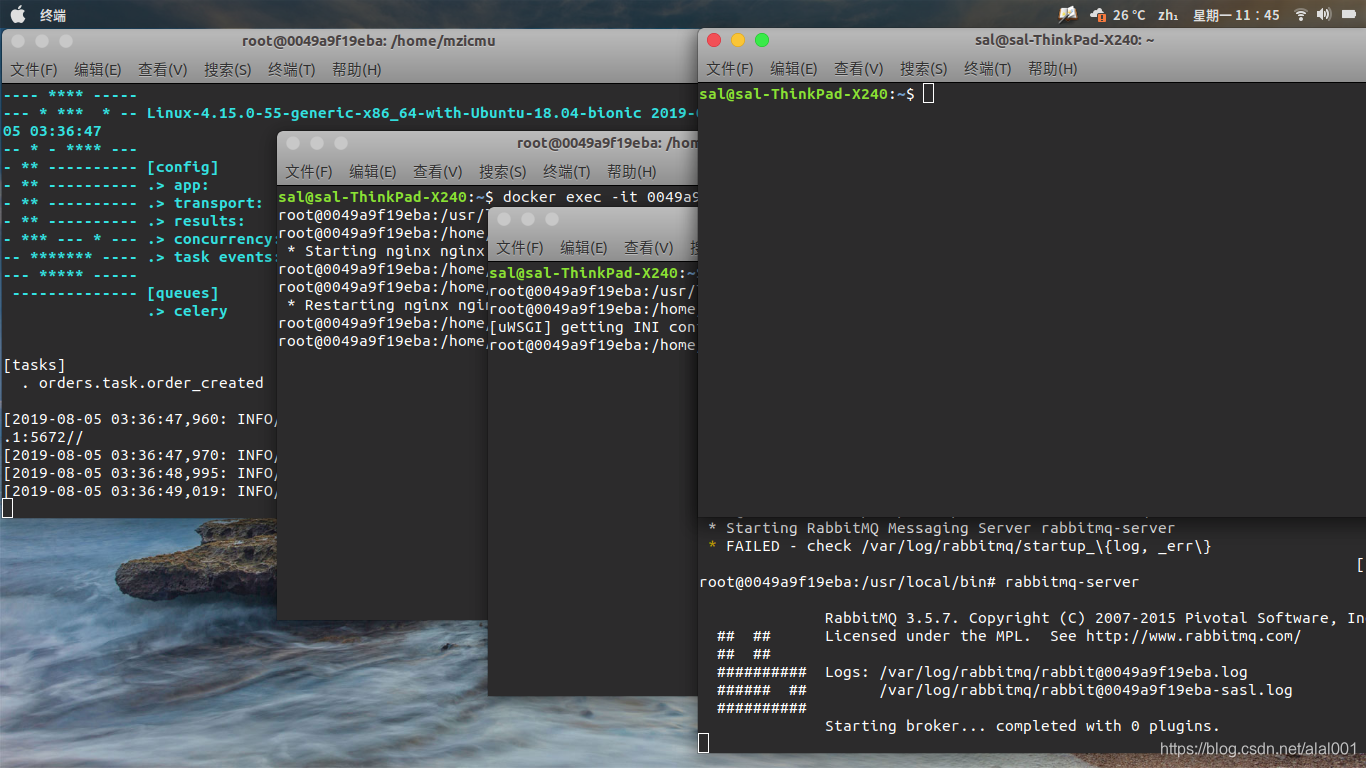This screenshot has height=768, width=1366.
Task: Click the '.> celery' queue line
Action: tap(187, 311)
